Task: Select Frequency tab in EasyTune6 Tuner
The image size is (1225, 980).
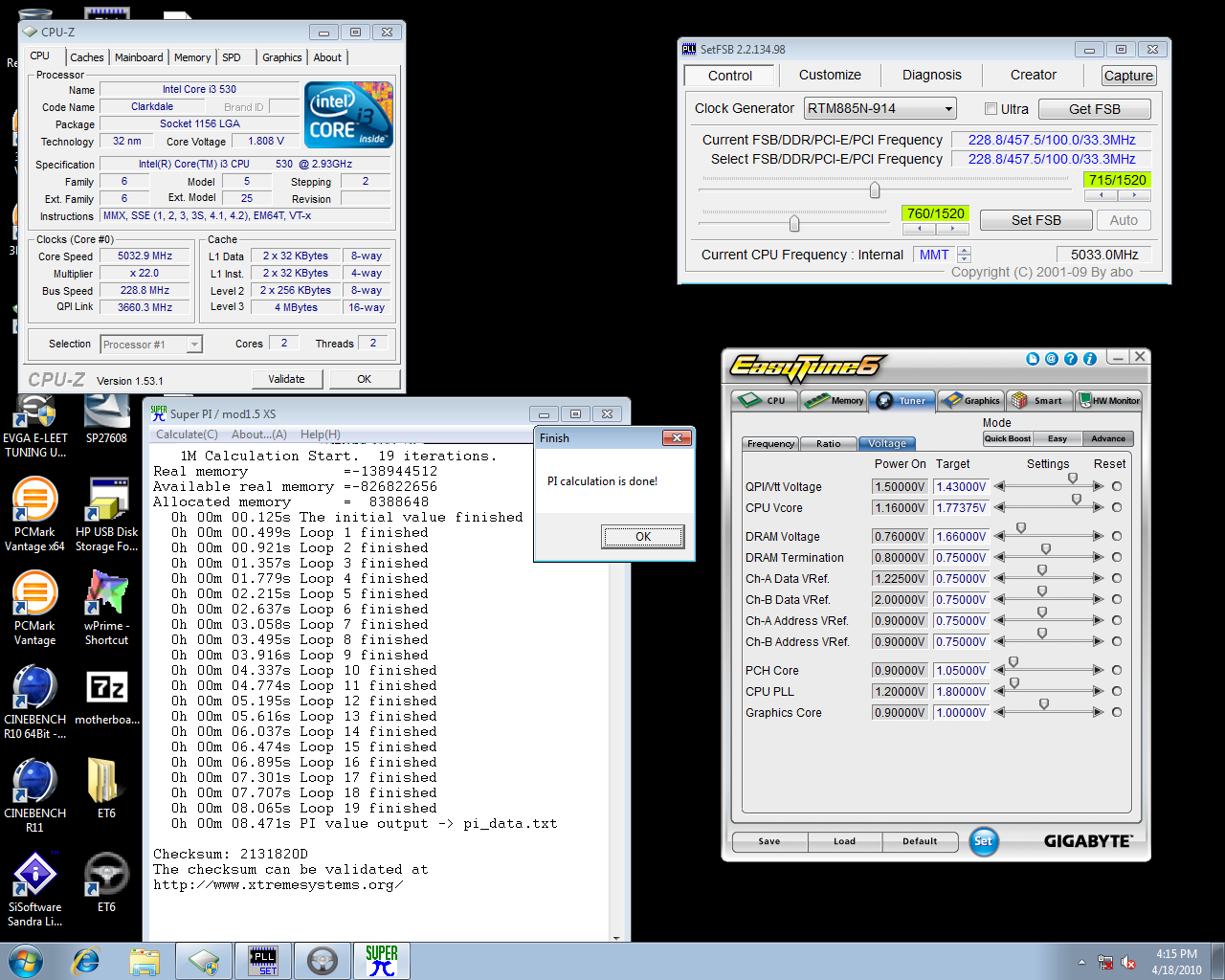Action: 770,444
